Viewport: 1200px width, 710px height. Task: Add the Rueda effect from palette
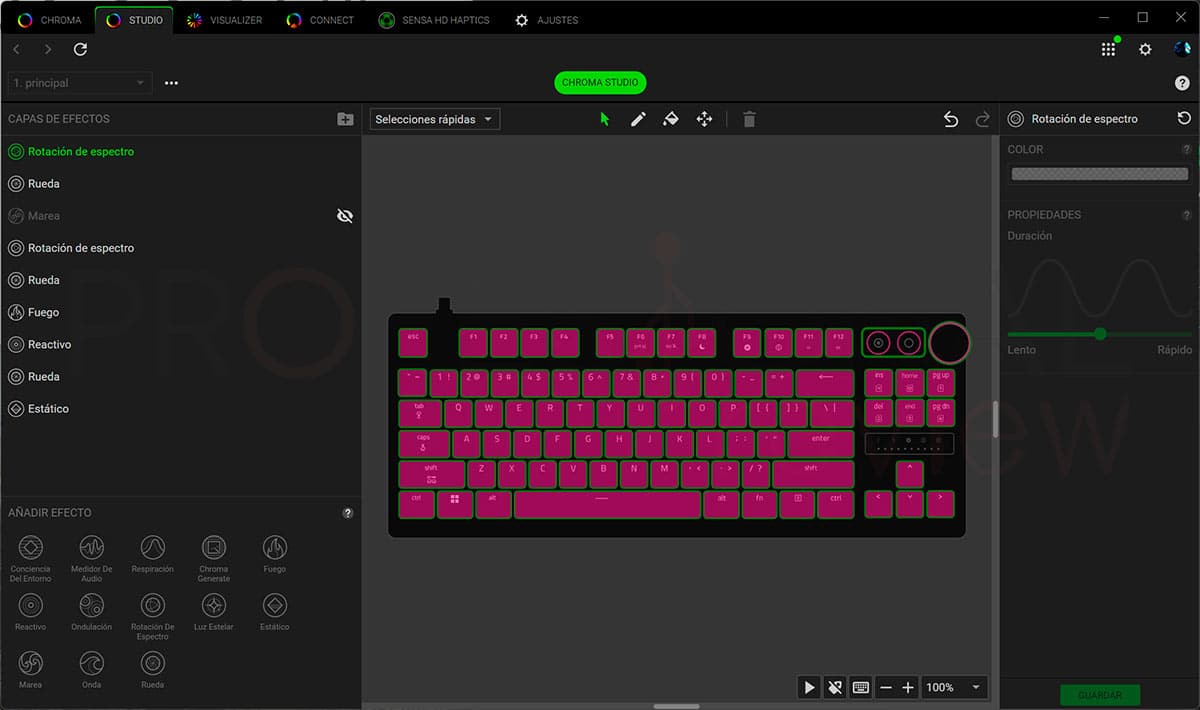tap(152, 670)
